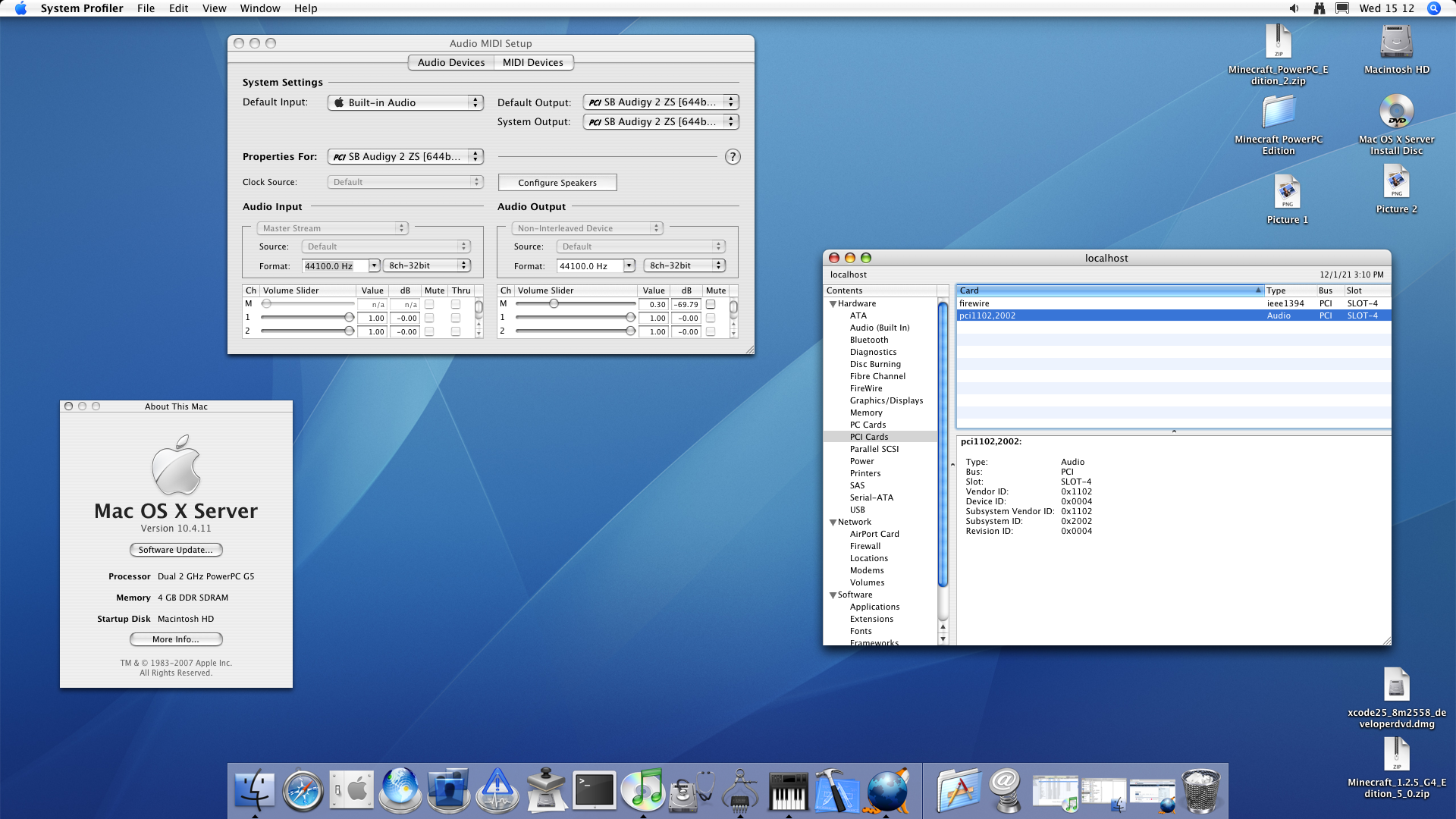Switch to the MIDI Devices tab
The image size is (1456, 819).
(533, 63)
